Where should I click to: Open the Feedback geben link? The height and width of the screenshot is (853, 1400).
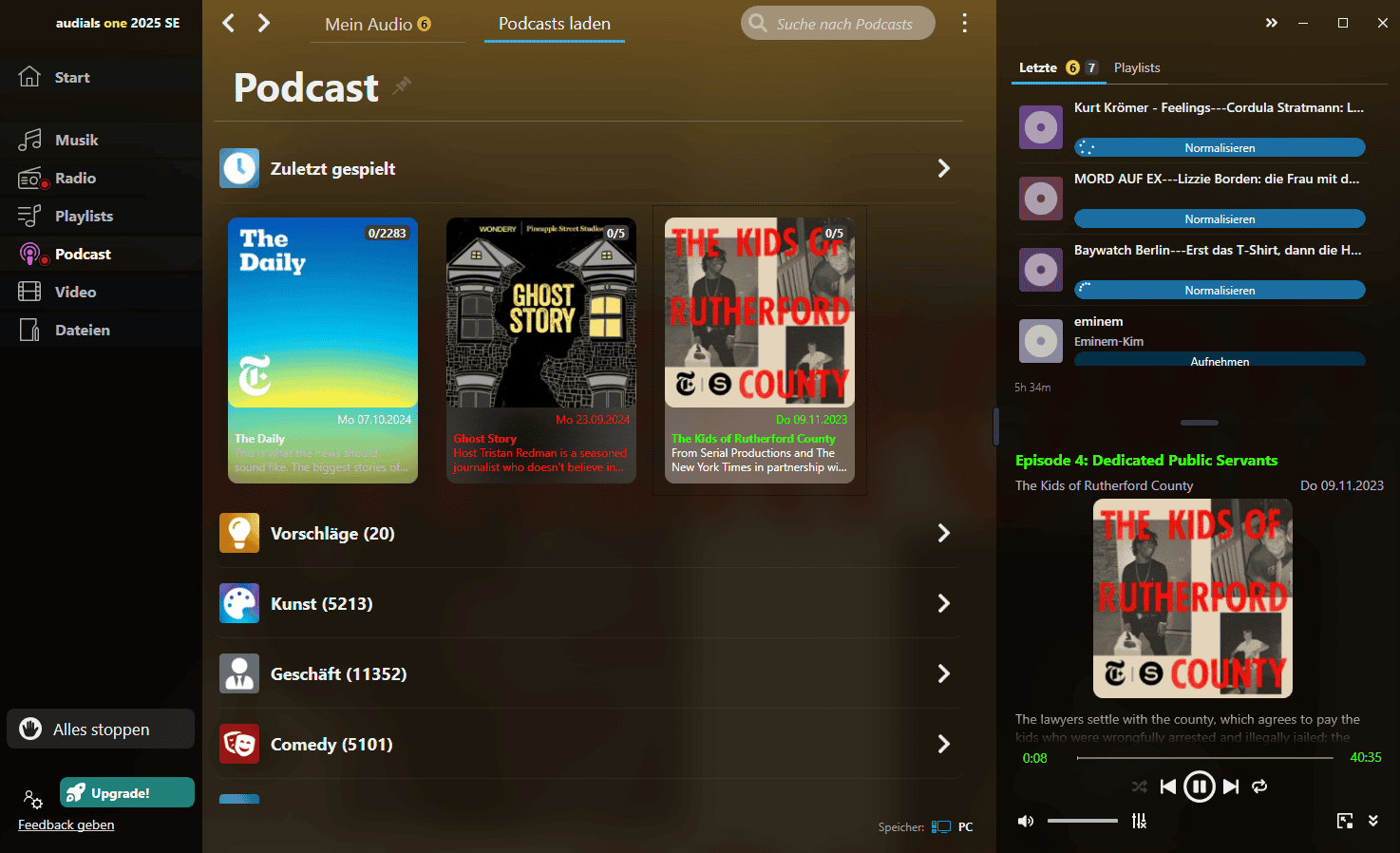coord(66,825)
